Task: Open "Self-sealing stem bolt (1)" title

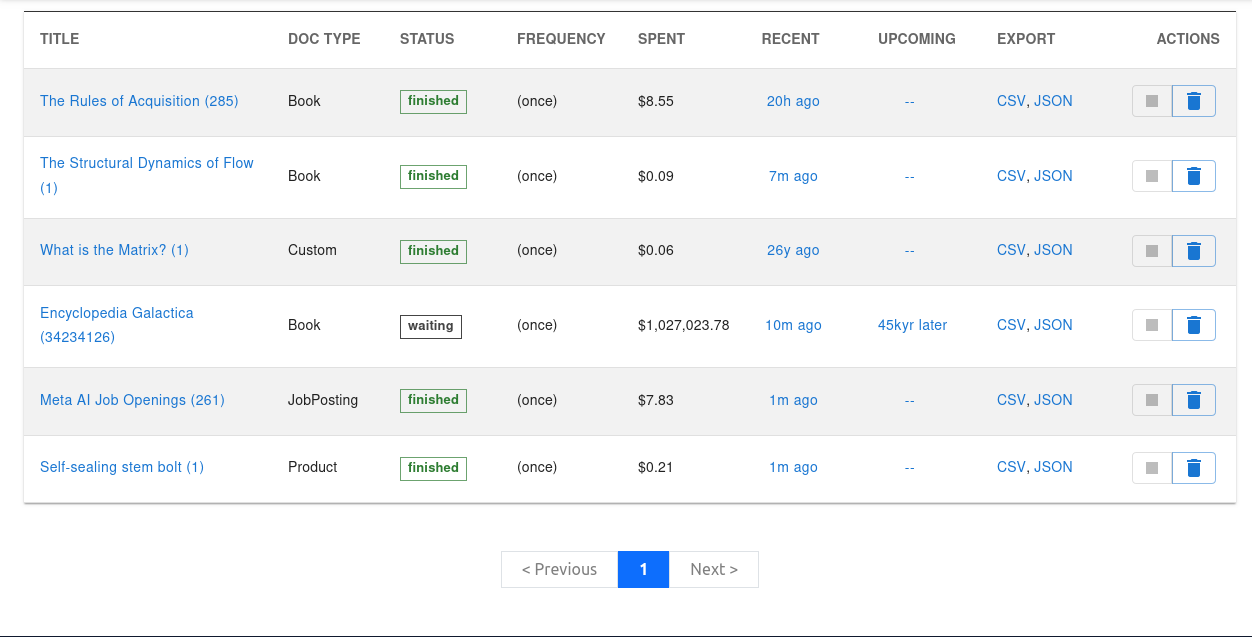Action: tap(122, 467)
